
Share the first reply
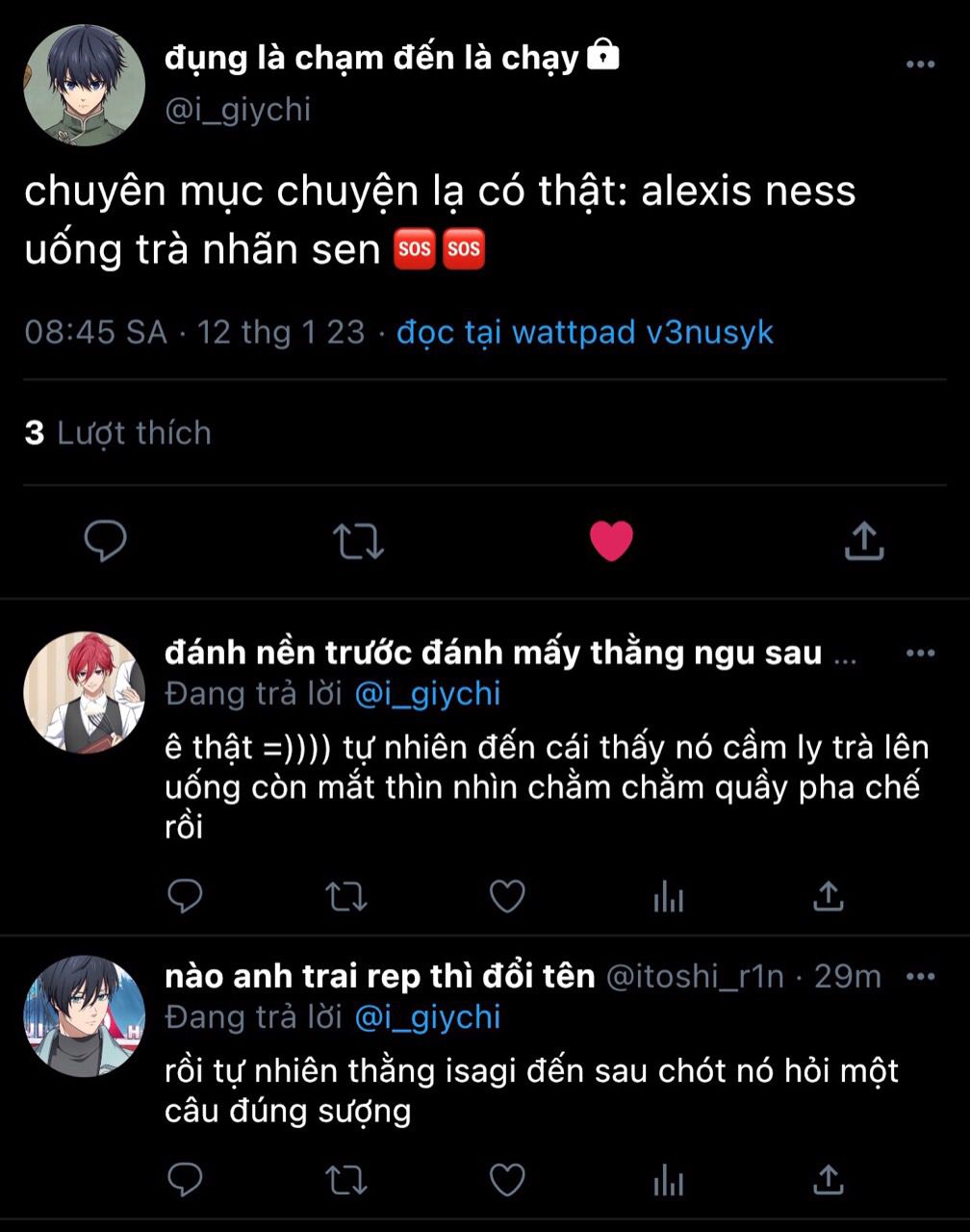pyautogui.click(x=829, y=897)
